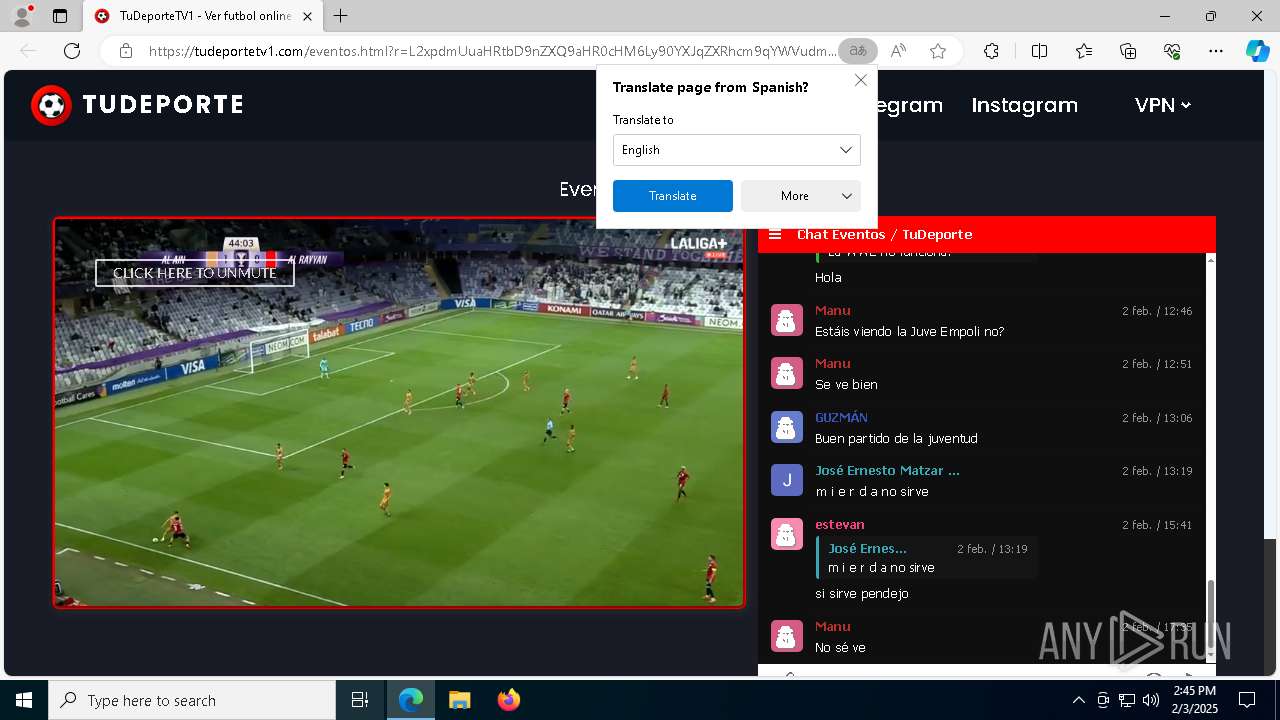Click message 'Estáis viendo la Juve Empoli no?'
Viewport: 1280px width, 720px height.
pos(909,331)
